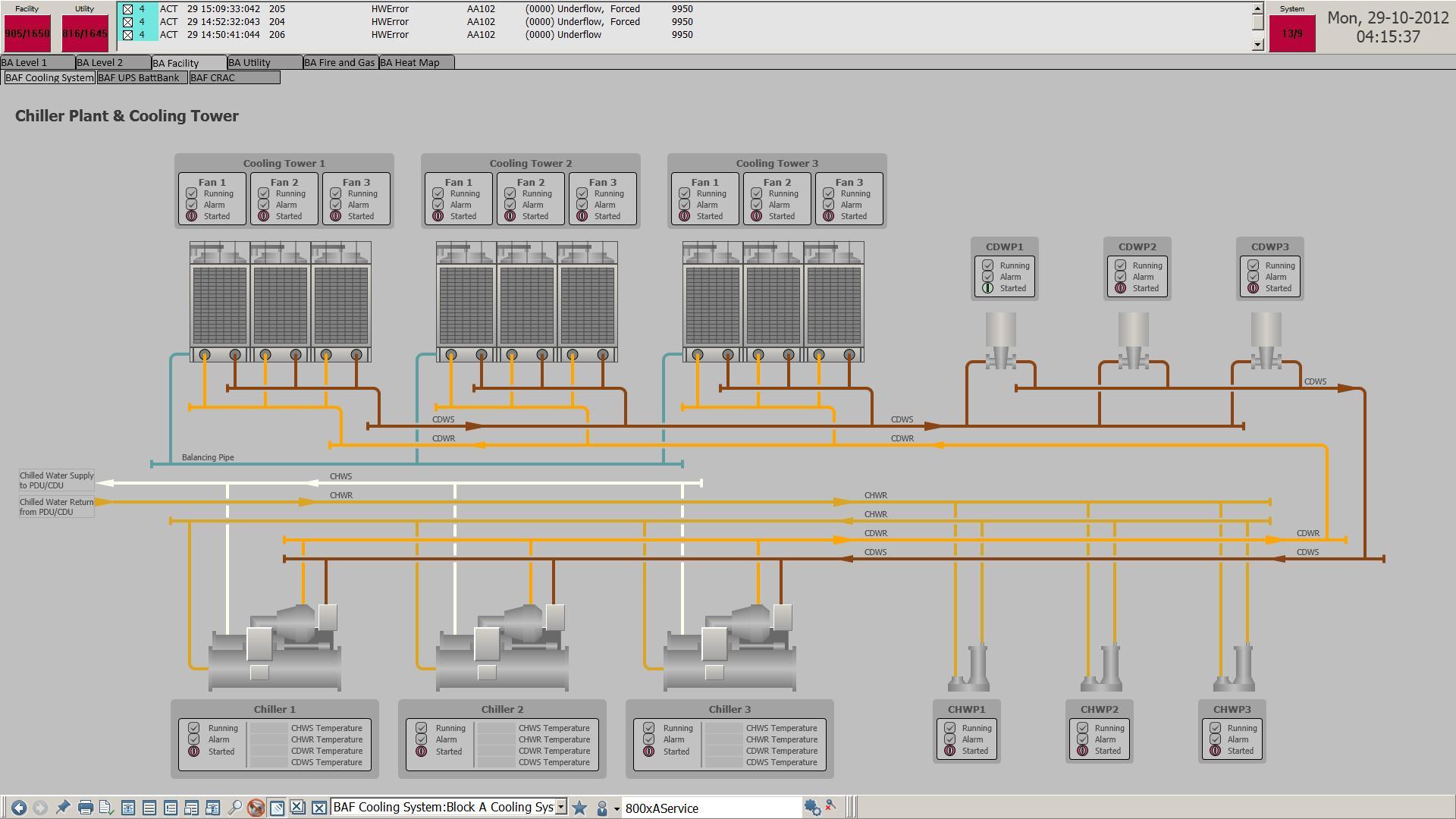Click the Balancing Pipe label

(208, 457)
